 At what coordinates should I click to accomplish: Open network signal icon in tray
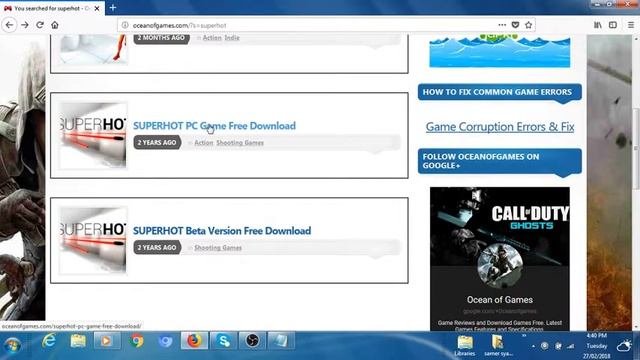coord(571,346)
